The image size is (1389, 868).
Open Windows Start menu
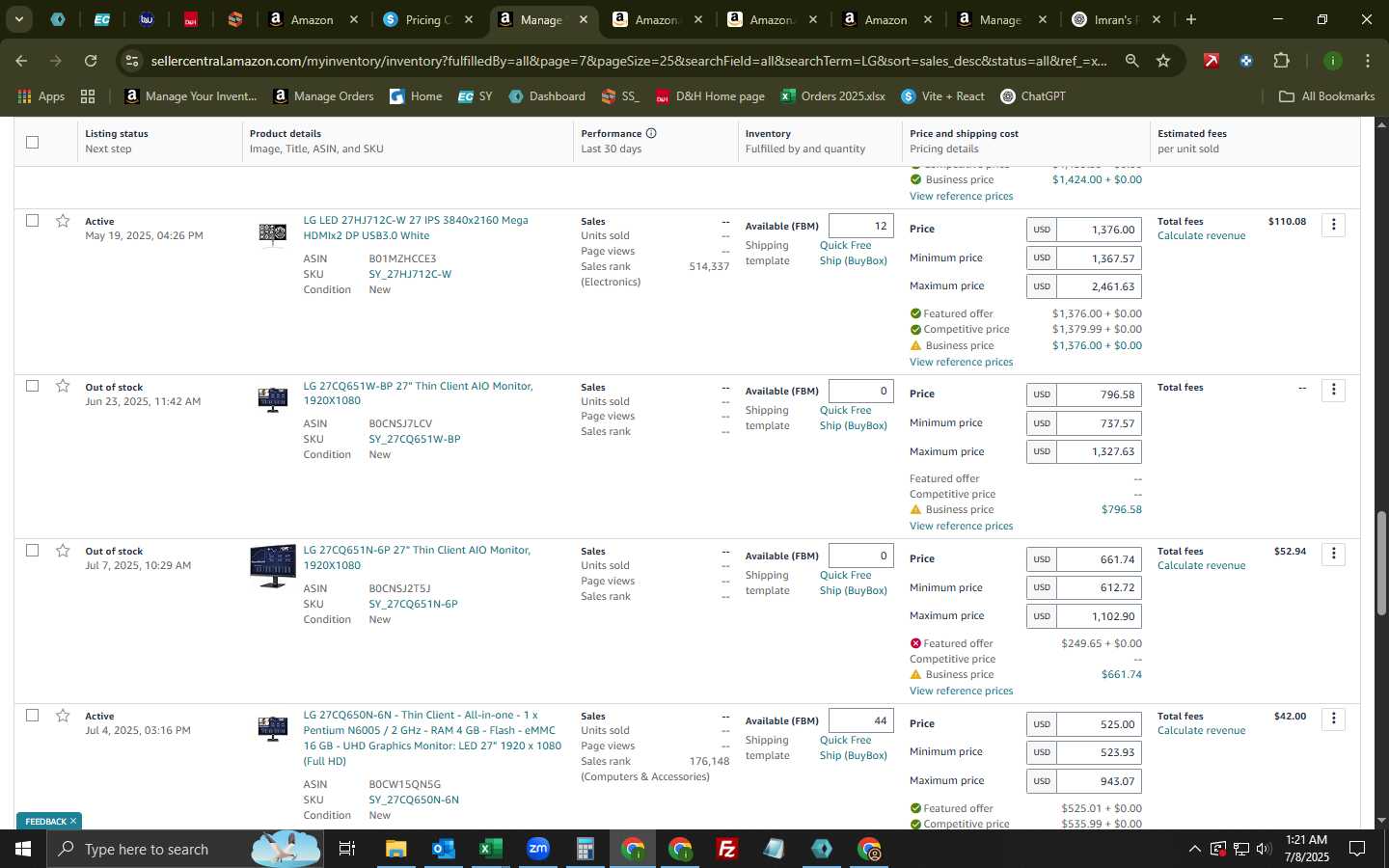point(22,849)
